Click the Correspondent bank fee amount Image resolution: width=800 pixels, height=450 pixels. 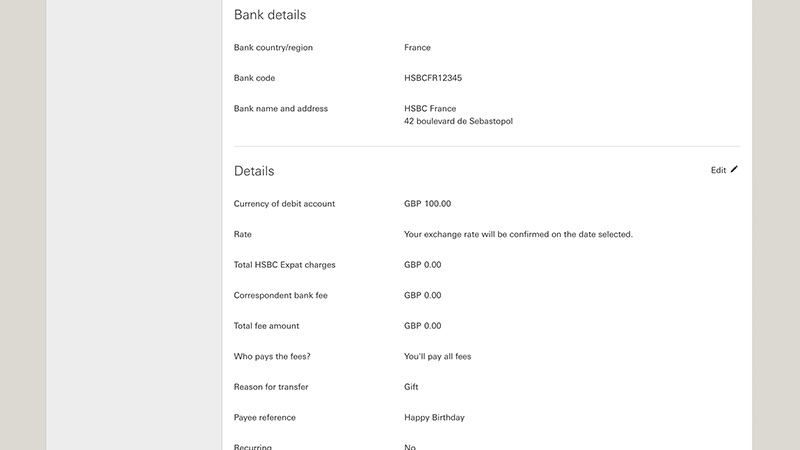tap(422, 295)
